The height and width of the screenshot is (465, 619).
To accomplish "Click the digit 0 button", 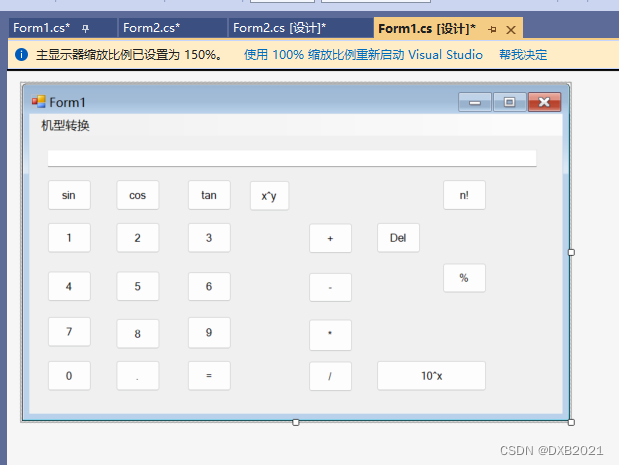I will 69,376.
